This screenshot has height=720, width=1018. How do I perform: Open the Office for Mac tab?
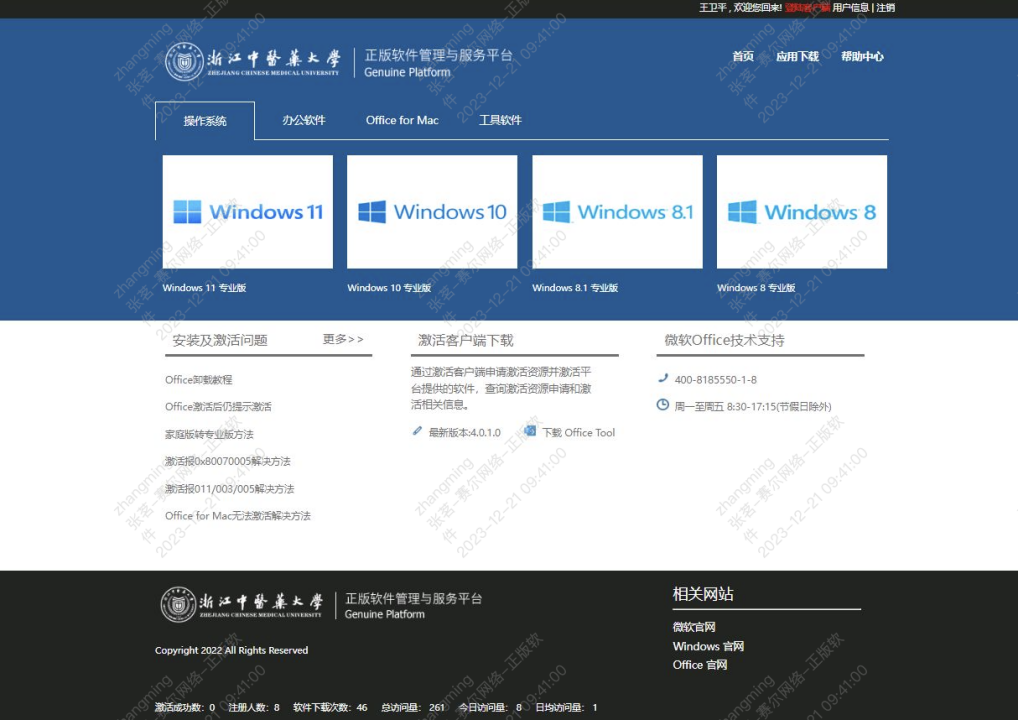tap(402, 120)
